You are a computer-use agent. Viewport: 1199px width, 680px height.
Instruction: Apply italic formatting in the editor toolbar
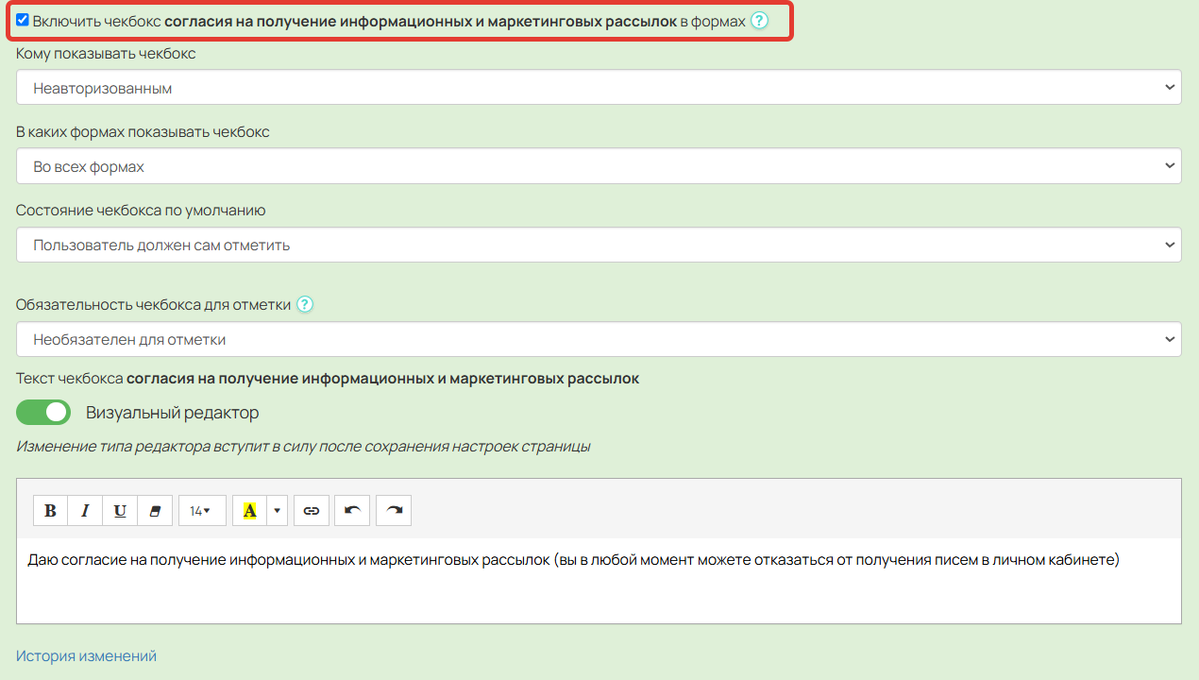[x=85, y=510]
